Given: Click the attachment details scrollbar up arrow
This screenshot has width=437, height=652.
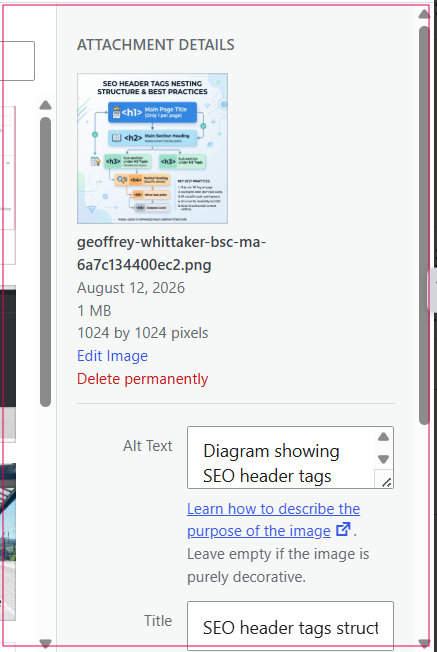Looking at the screenshot, I should (x=424, y=14).
